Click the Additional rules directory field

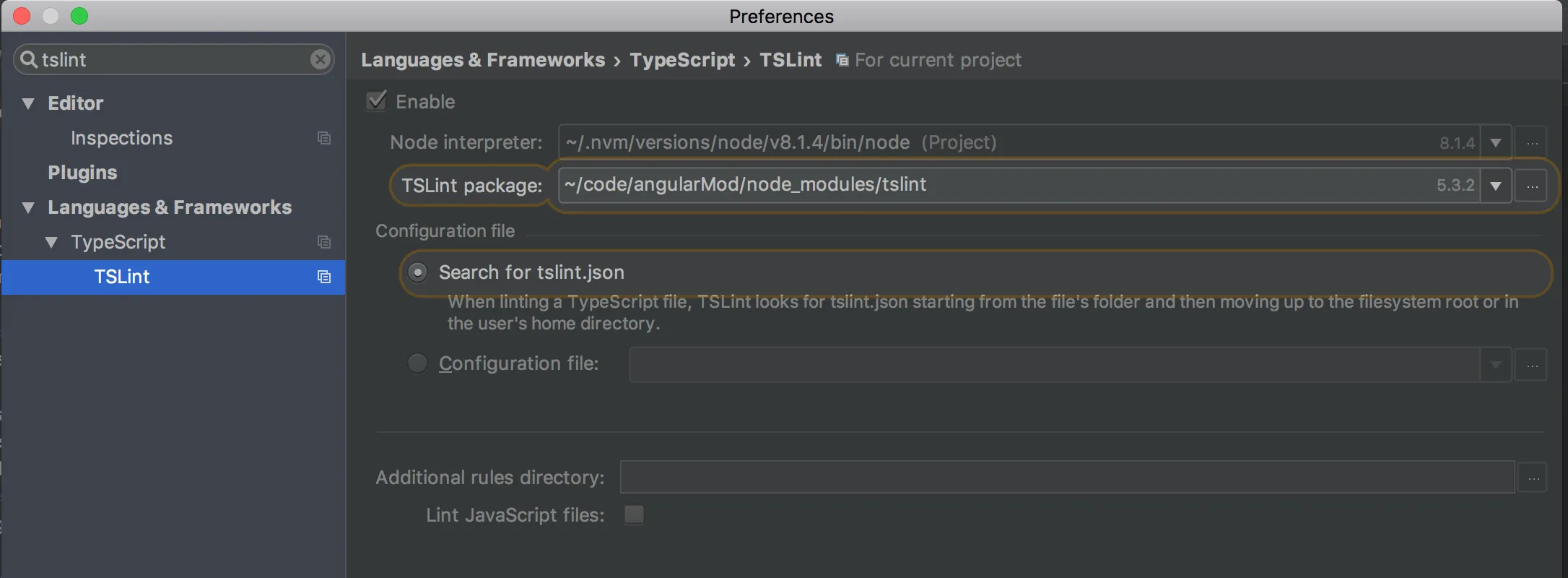click(x=1066, y=478)
